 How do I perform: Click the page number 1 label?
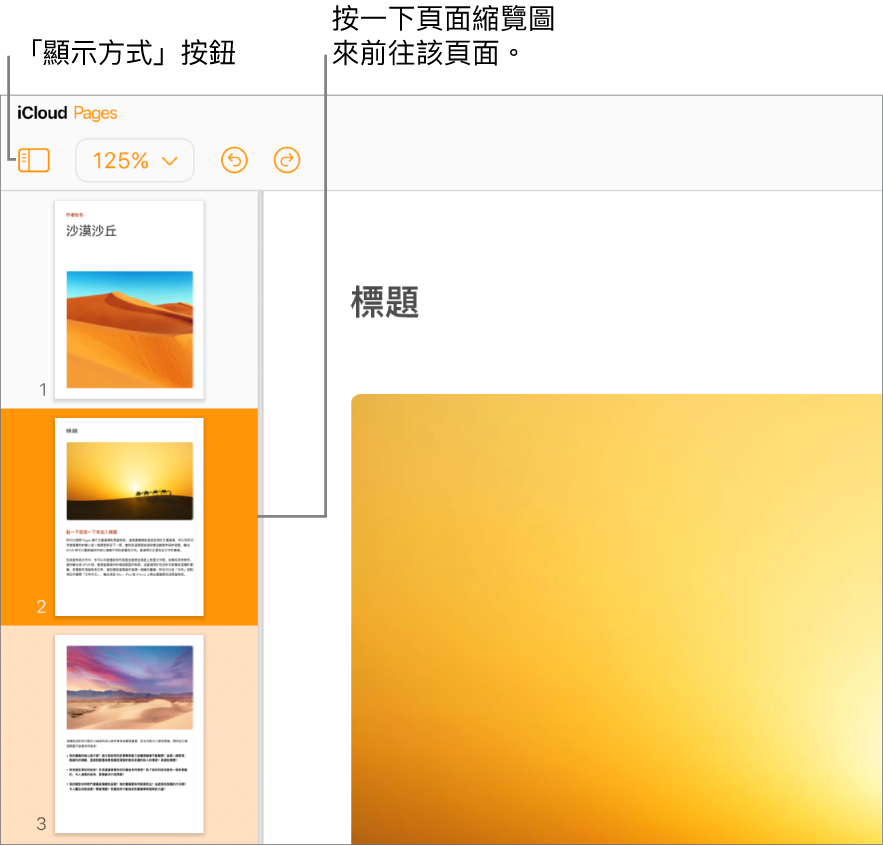point(42,389)
